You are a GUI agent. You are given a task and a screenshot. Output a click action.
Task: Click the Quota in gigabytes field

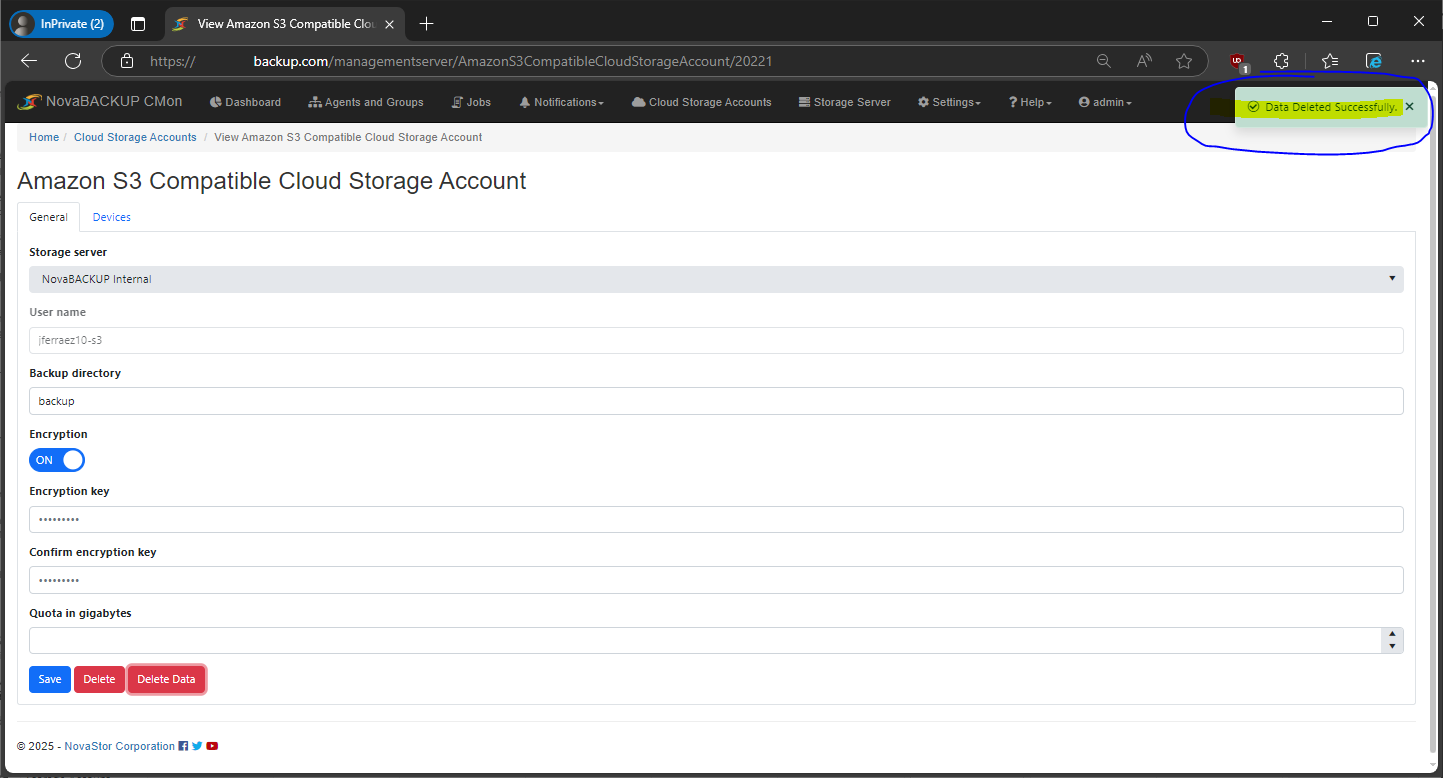click(x=705, y=640)
